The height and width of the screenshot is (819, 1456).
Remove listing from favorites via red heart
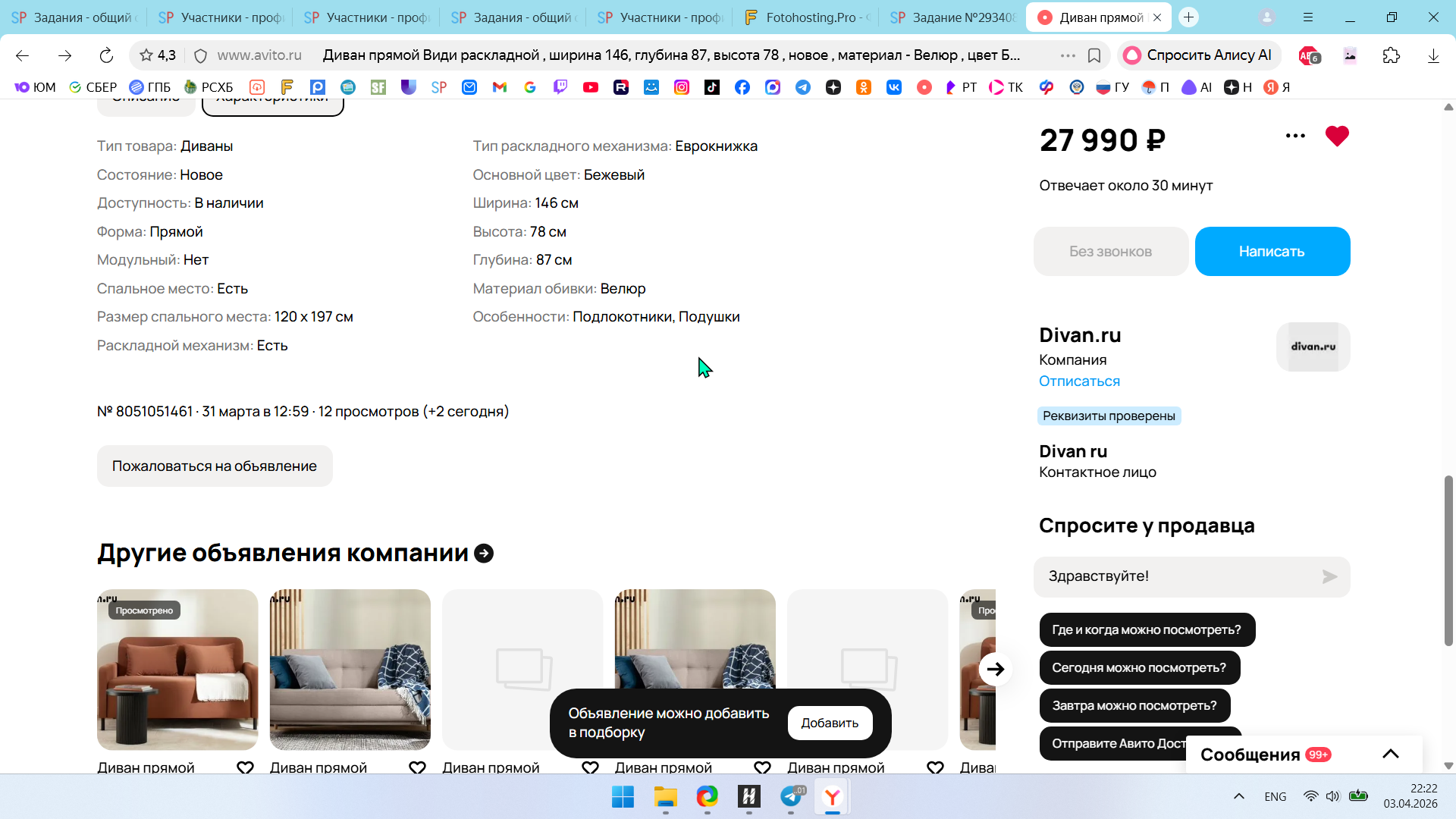pyautogui.click(x=1337, y=136)
